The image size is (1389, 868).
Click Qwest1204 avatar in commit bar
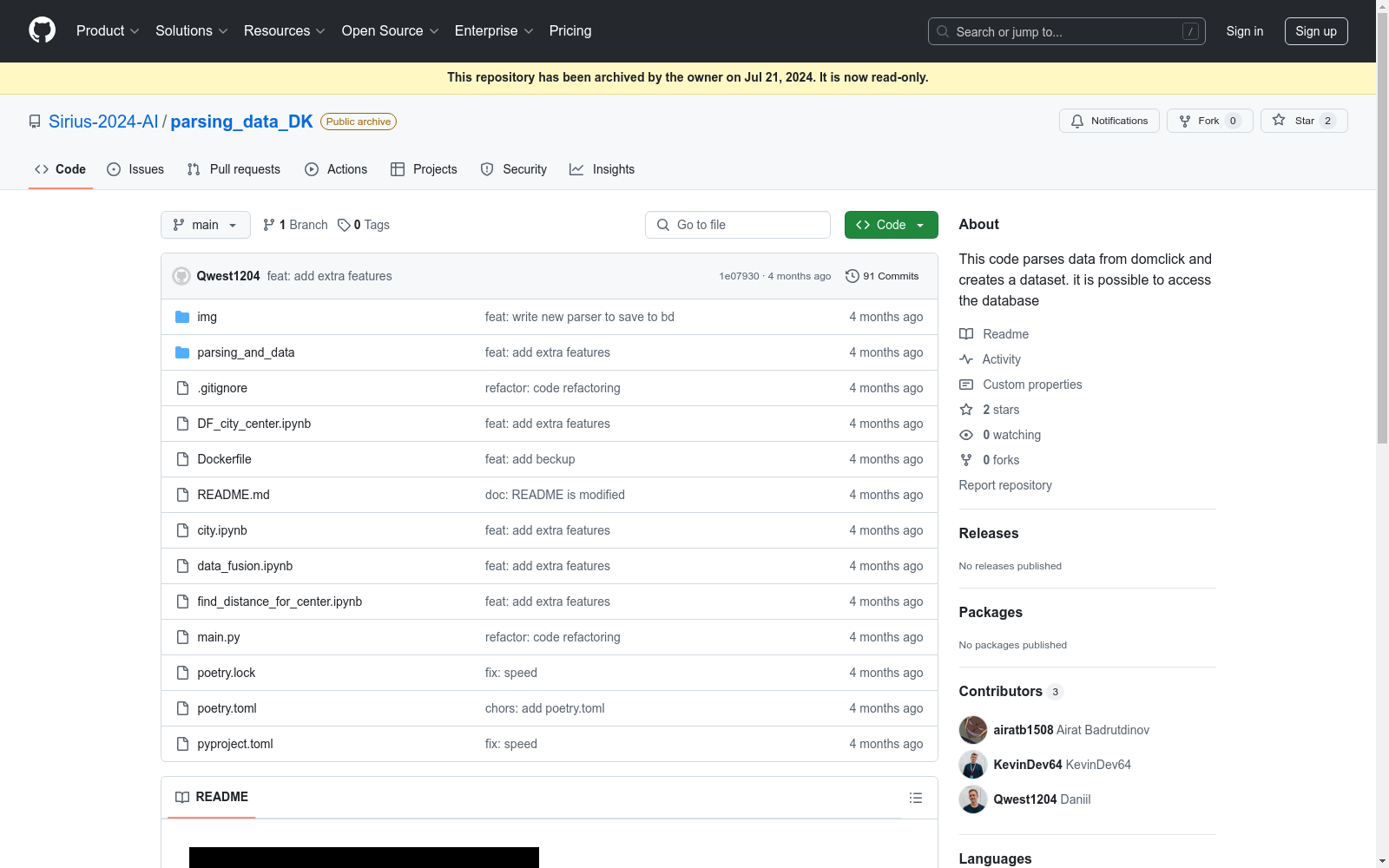pos(181,276)
